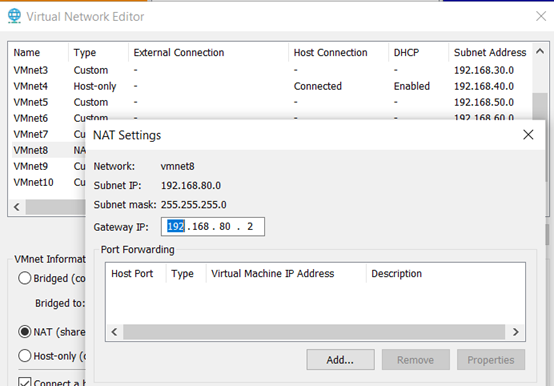Click the Properties port forwarding button

click(x=491, y=360)
